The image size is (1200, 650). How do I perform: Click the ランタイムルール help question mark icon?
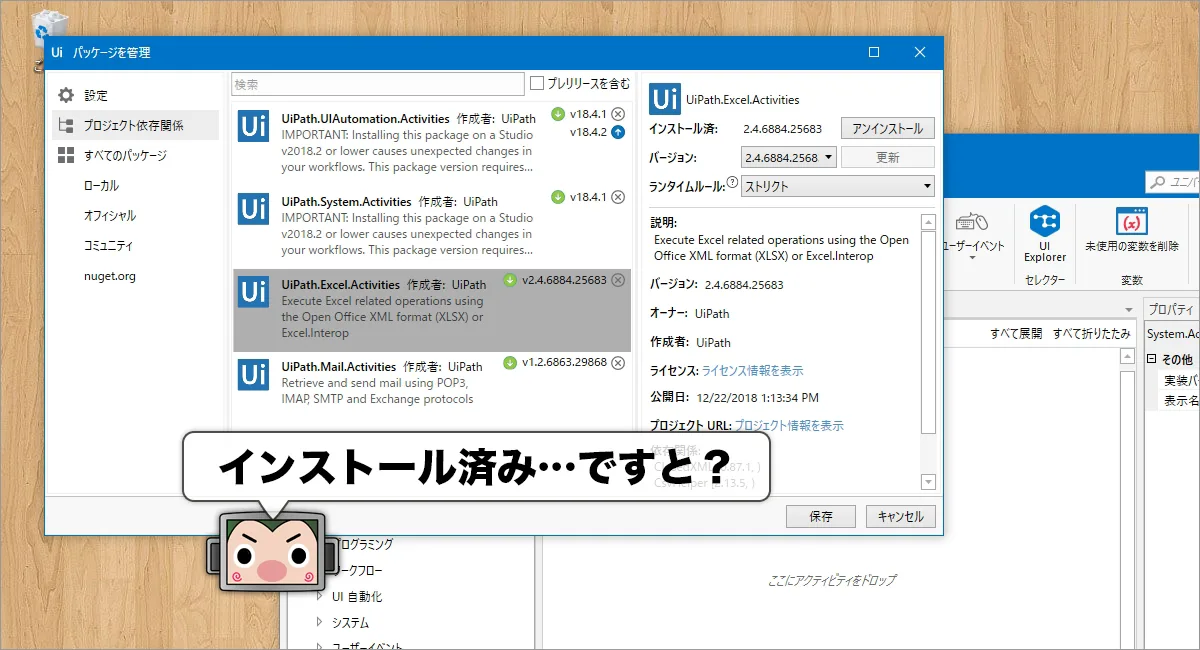click(x=733, y=183)
